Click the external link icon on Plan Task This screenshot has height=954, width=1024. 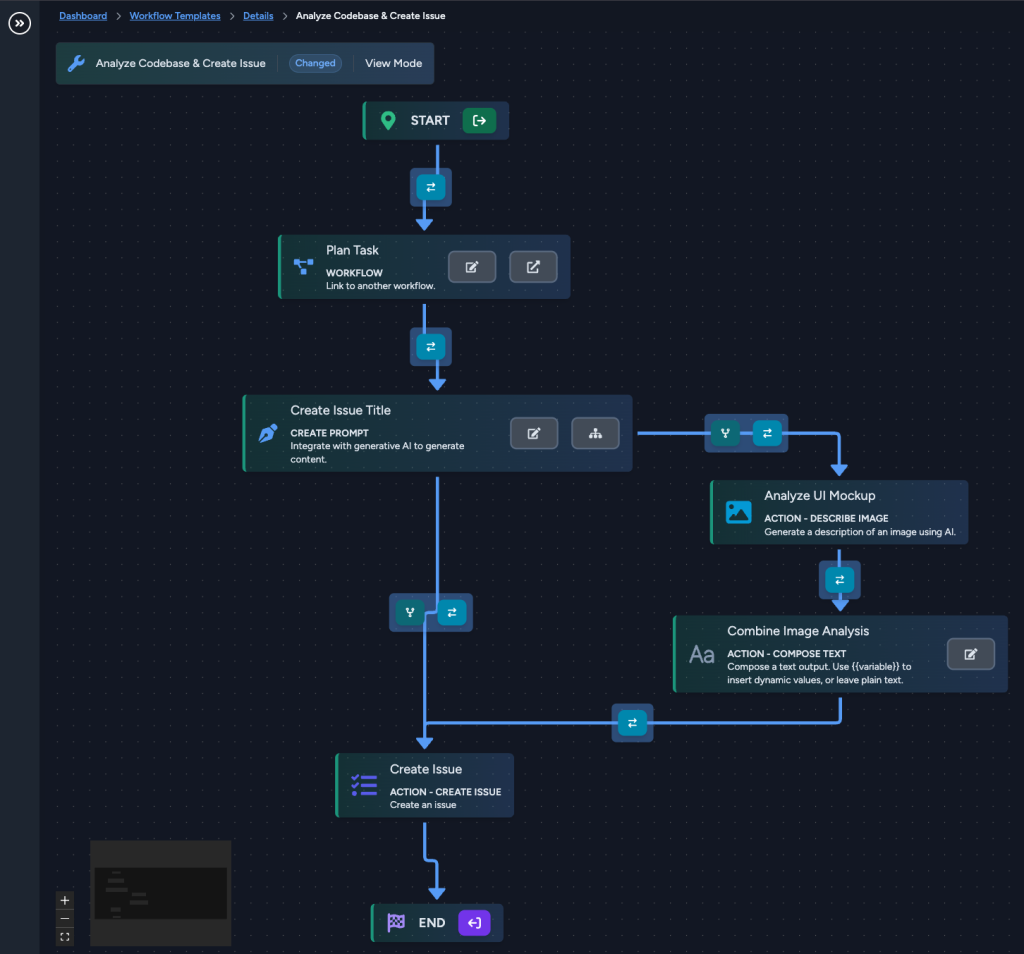pyautogui.click(x=533, y=266)
